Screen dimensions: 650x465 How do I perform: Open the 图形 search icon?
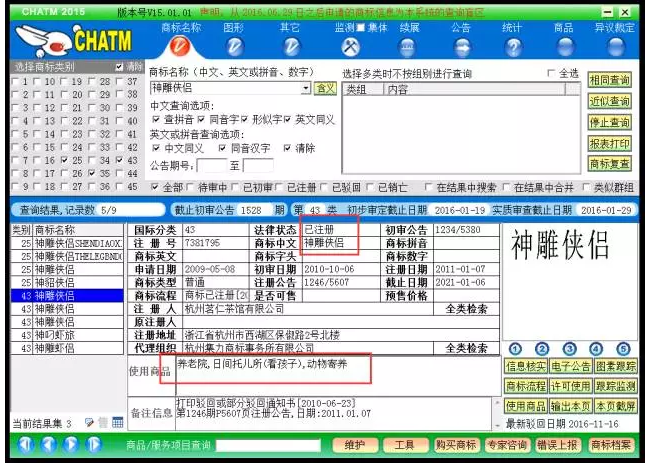click(235, 46)
